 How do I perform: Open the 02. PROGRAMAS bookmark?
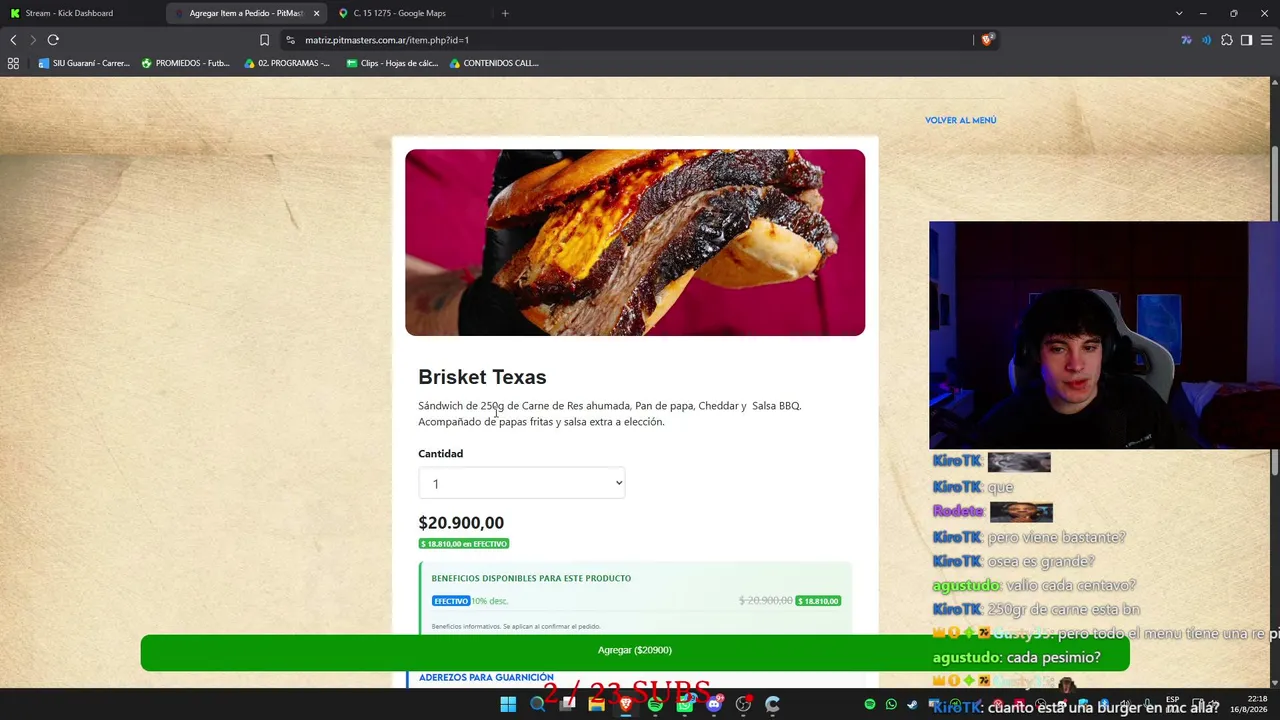(287, 63)
